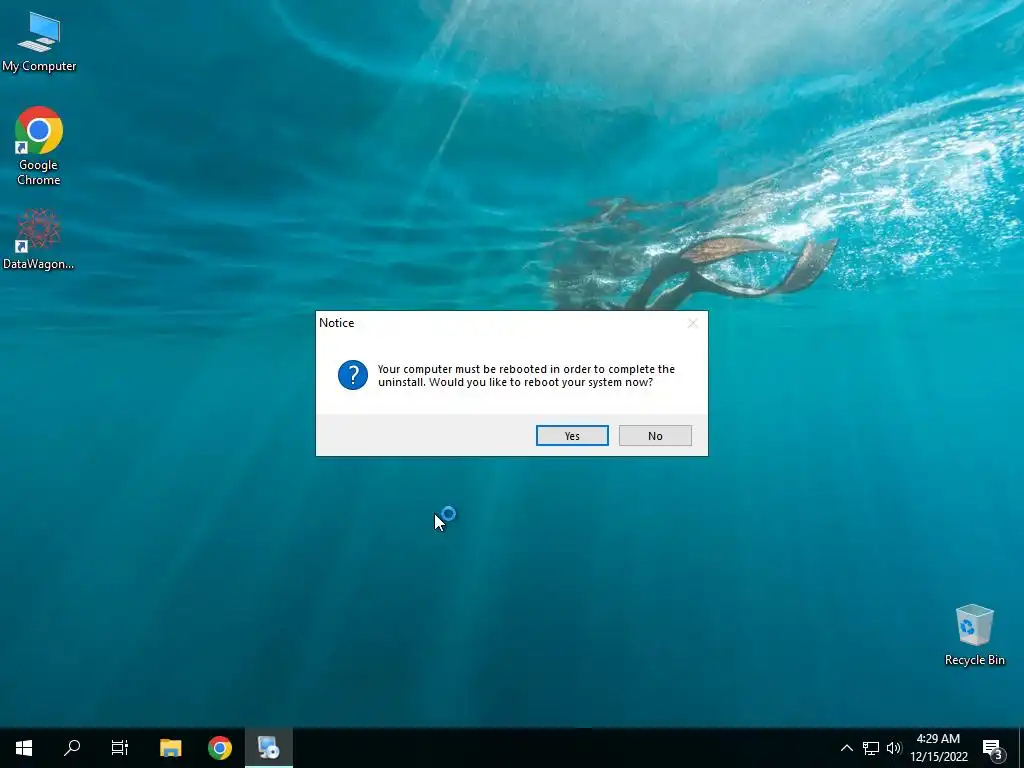Screen dimensions: 1024x768
Task: Open network status tray icon
Action: coord(871,748)
